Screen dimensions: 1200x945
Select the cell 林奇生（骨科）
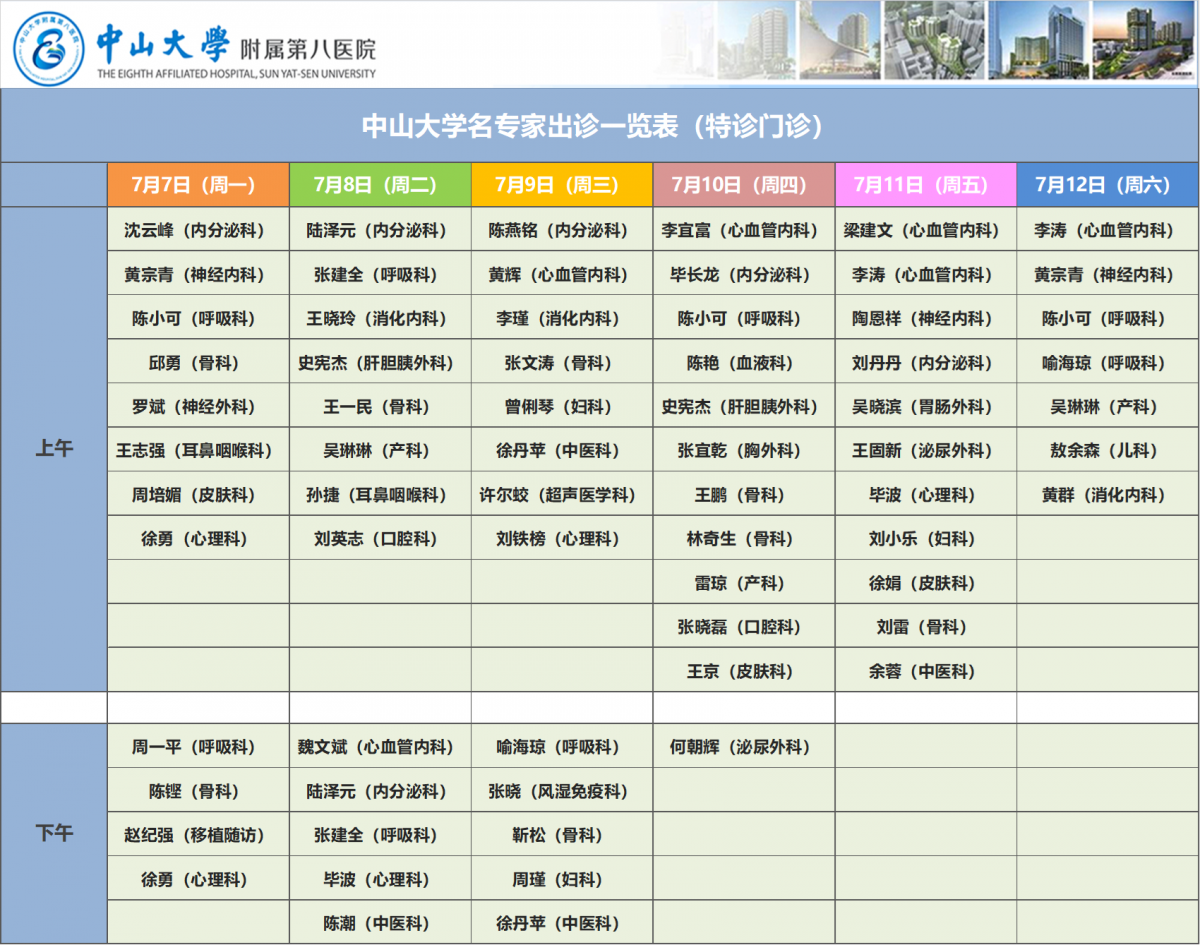744,538
